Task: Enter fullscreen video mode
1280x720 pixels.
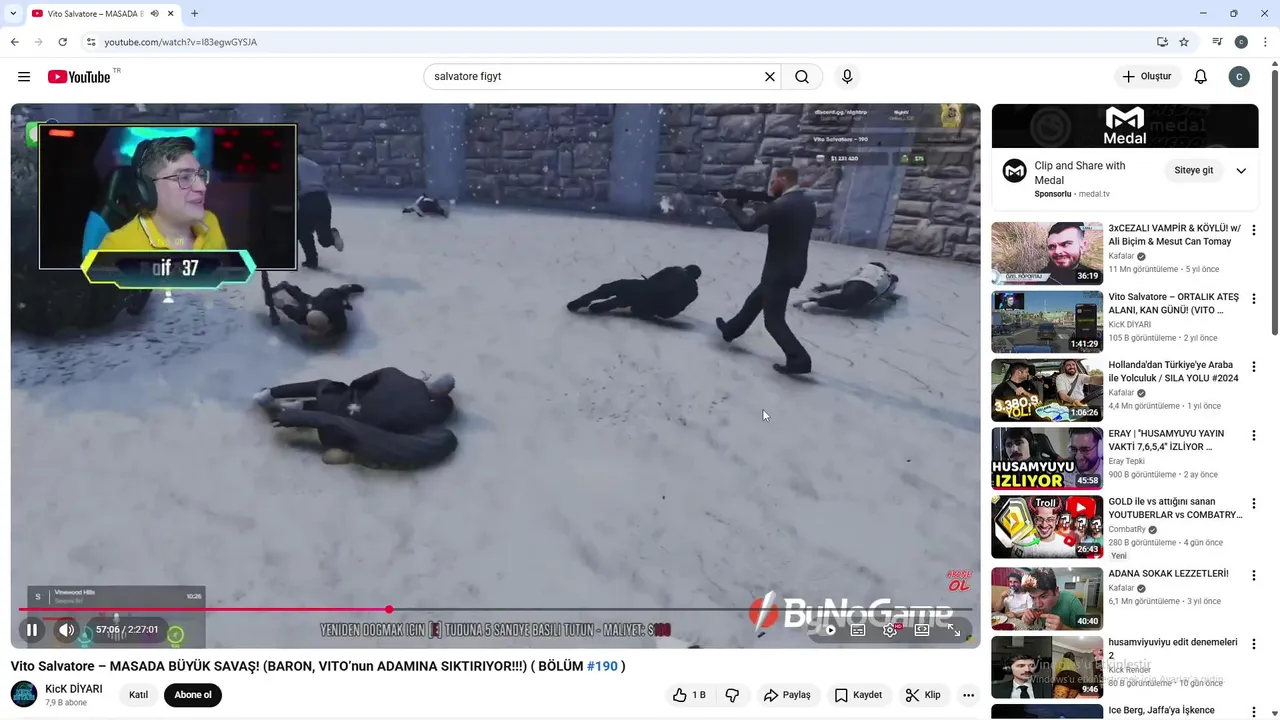Action: click(x=954, y=630)
